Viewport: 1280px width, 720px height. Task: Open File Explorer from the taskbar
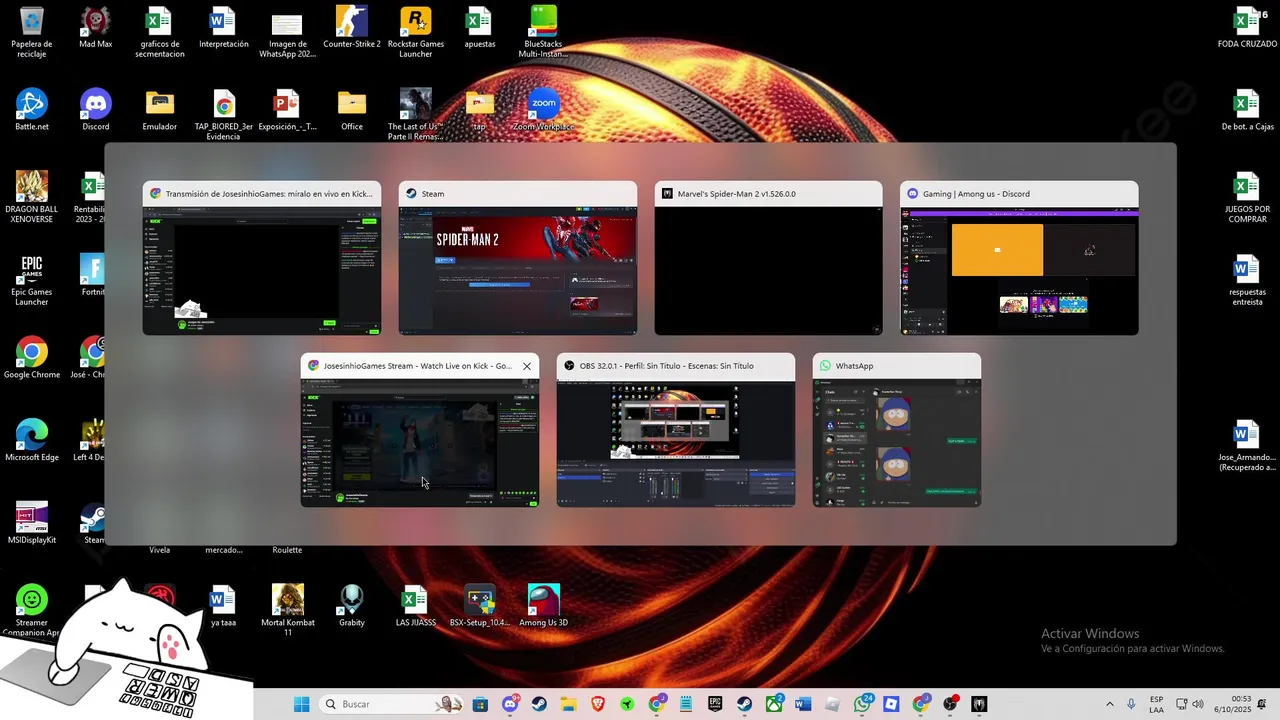pos(569,704)
